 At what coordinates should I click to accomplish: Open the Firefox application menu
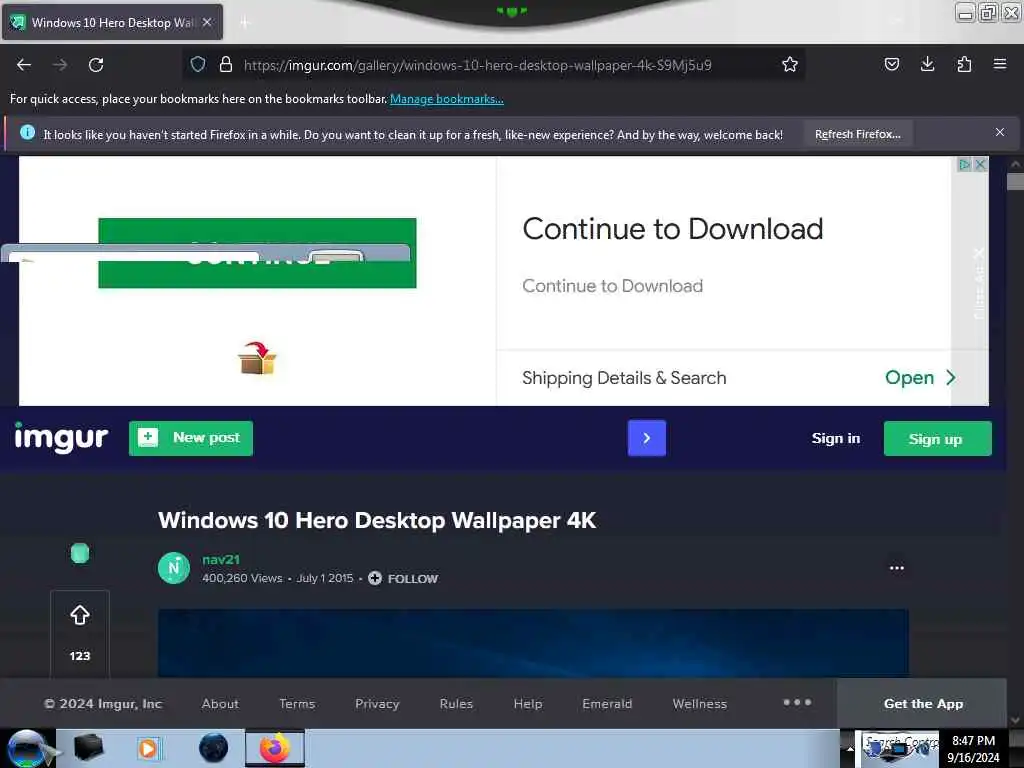click(1000, 64)
